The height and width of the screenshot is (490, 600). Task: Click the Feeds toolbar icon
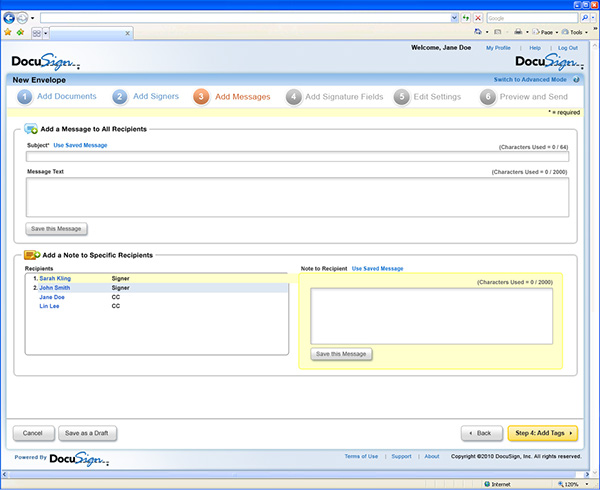click(497, 32)
